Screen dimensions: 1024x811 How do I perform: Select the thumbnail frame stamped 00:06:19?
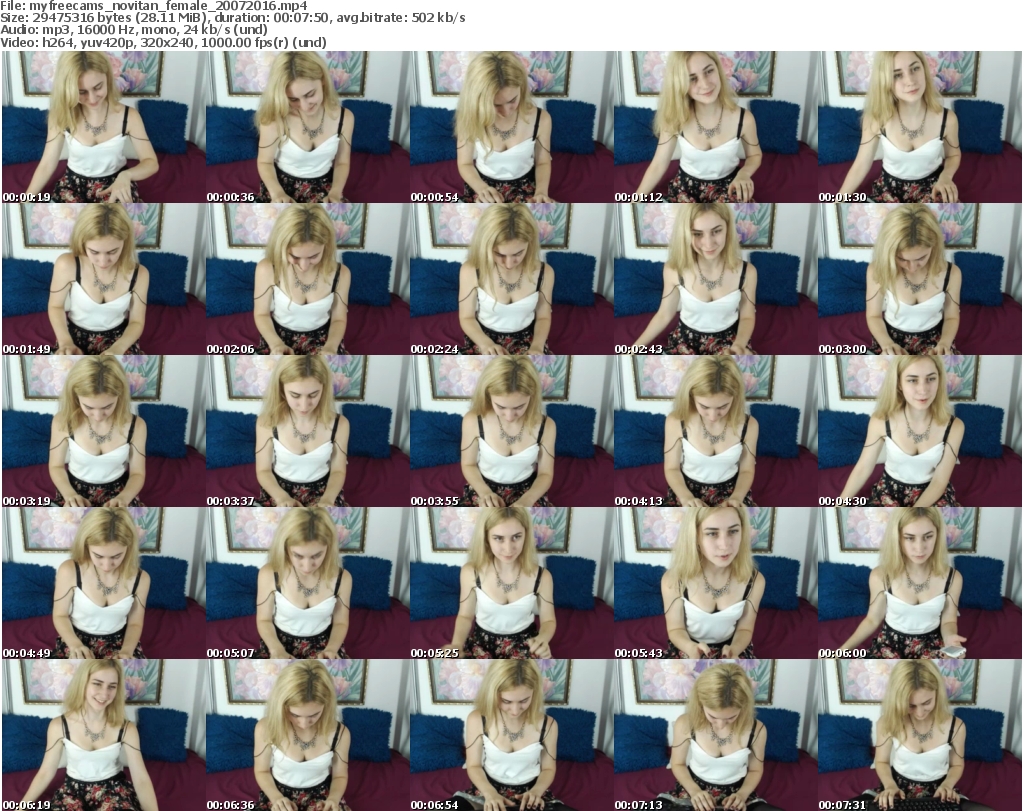point(104,735)
